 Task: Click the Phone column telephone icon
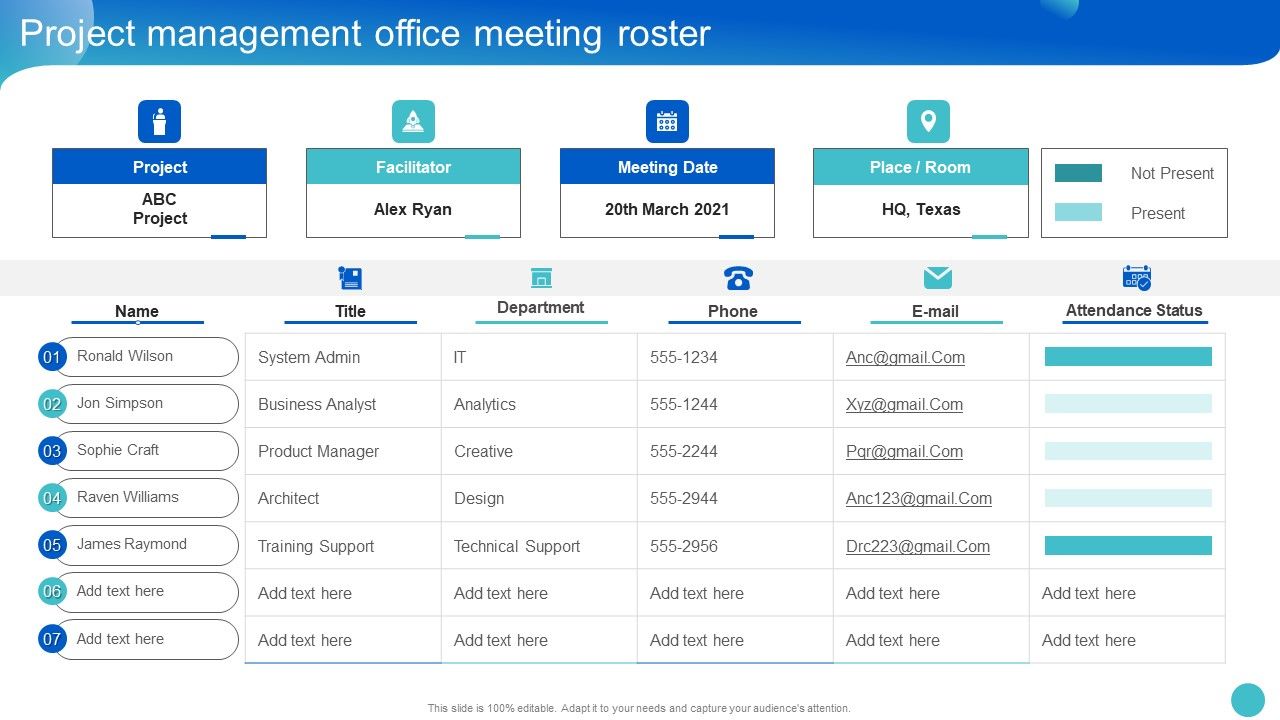(737, 278)
